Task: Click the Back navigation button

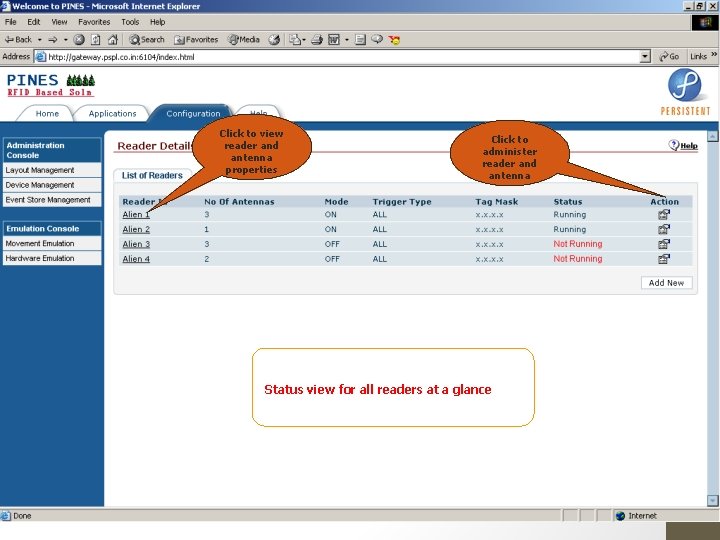Action: (x=18, y=40)
